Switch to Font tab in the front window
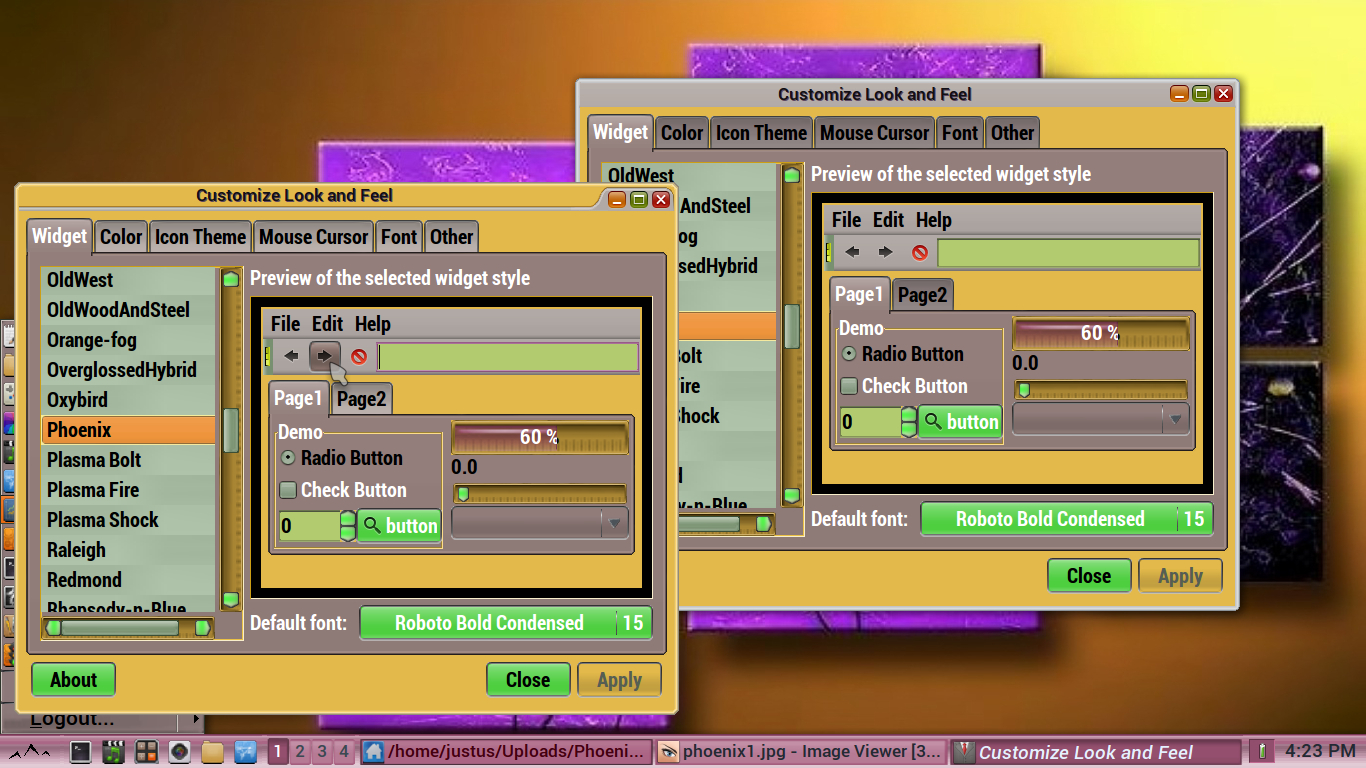 [399, 237]
